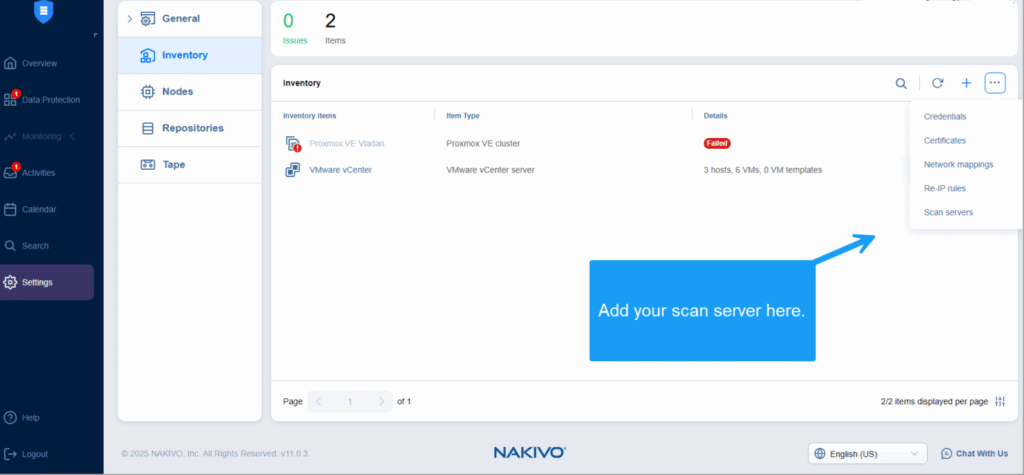The height and width of the screenshot is (475, 1024).
Task: Click the Overview house icon
Action: (10, 63)
